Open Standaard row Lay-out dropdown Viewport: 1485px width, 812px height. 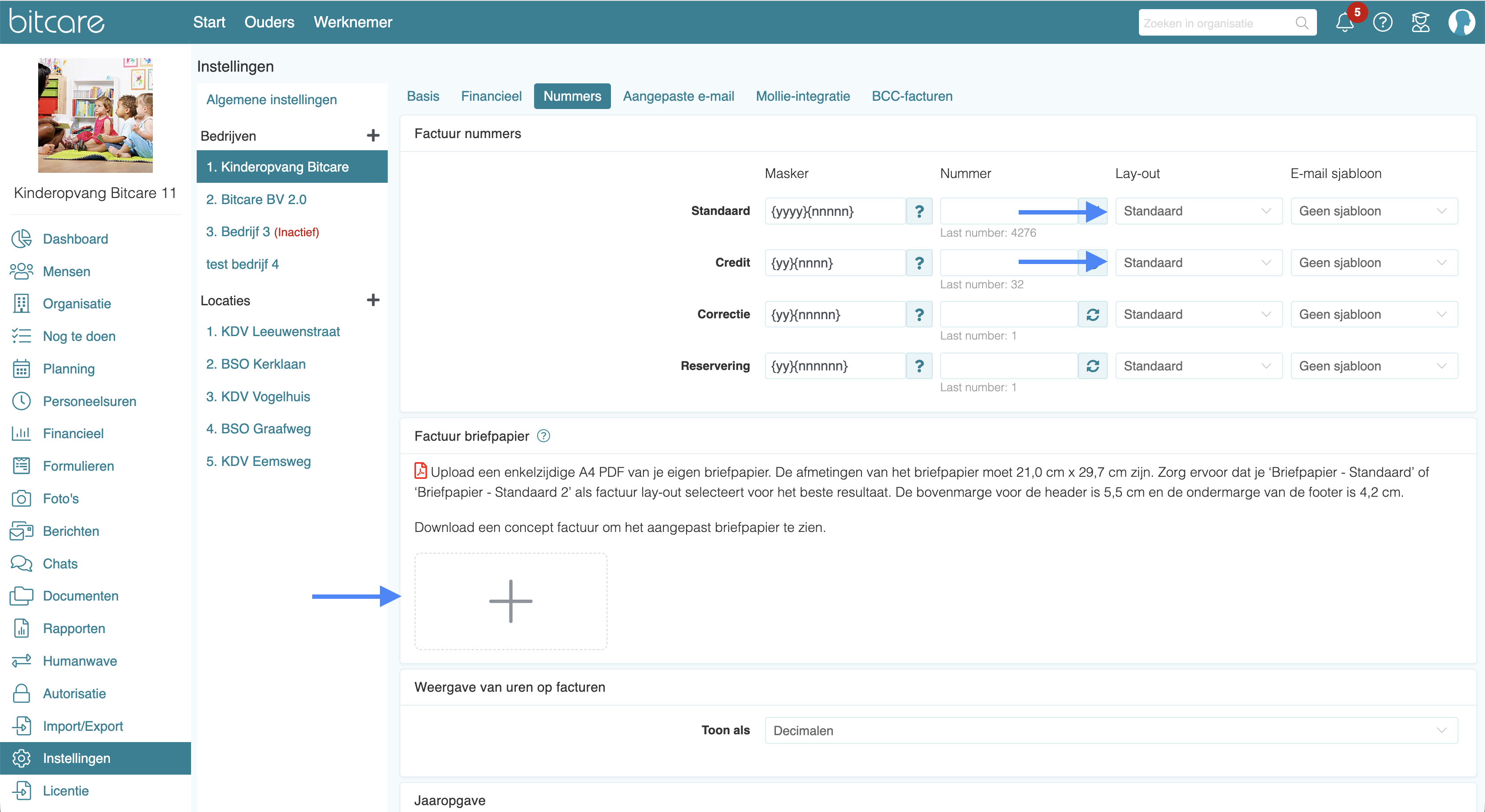point(1198,211)
